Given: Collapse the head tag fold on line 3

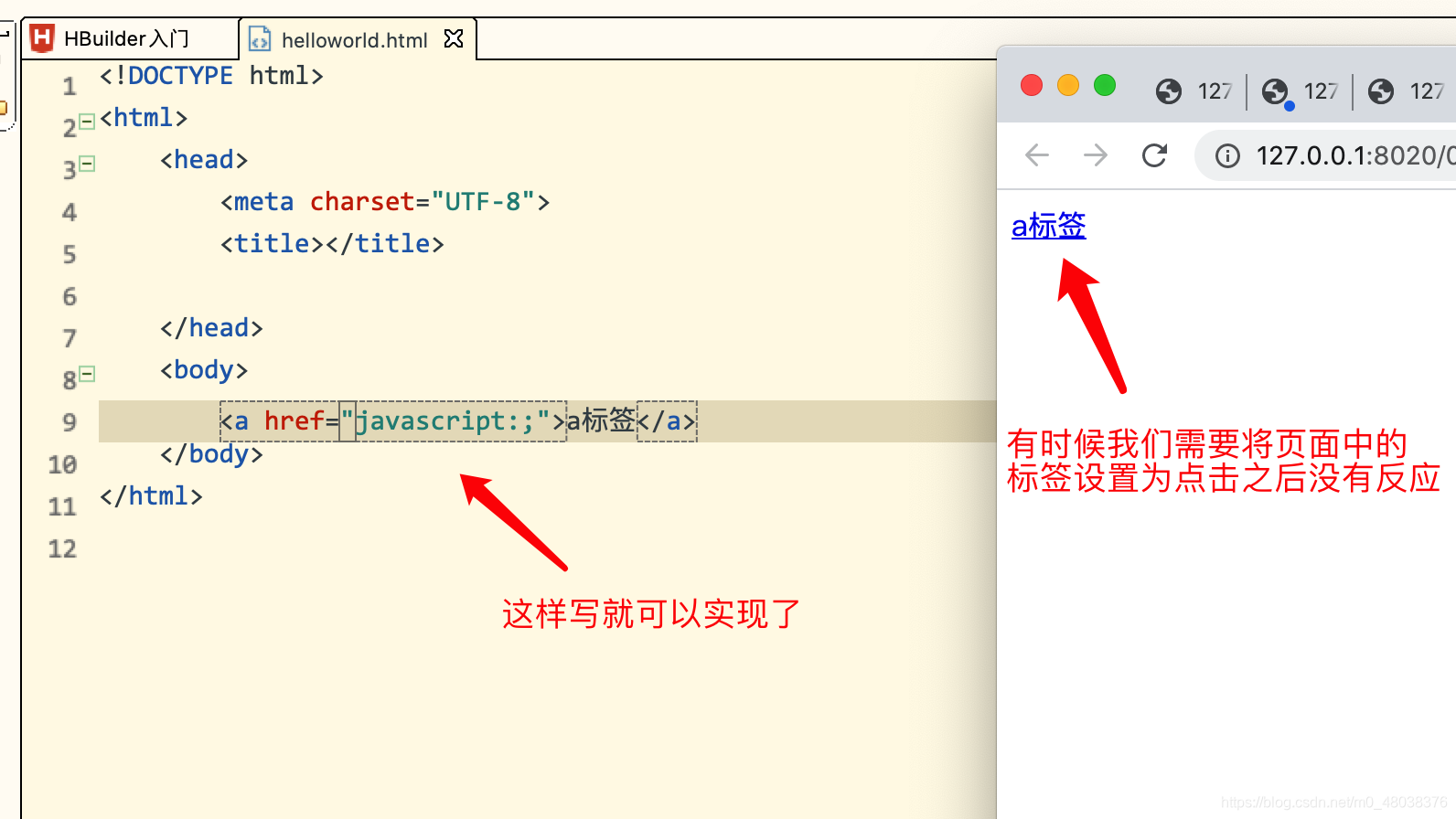Looking at the screenshot, I should 87,164.
